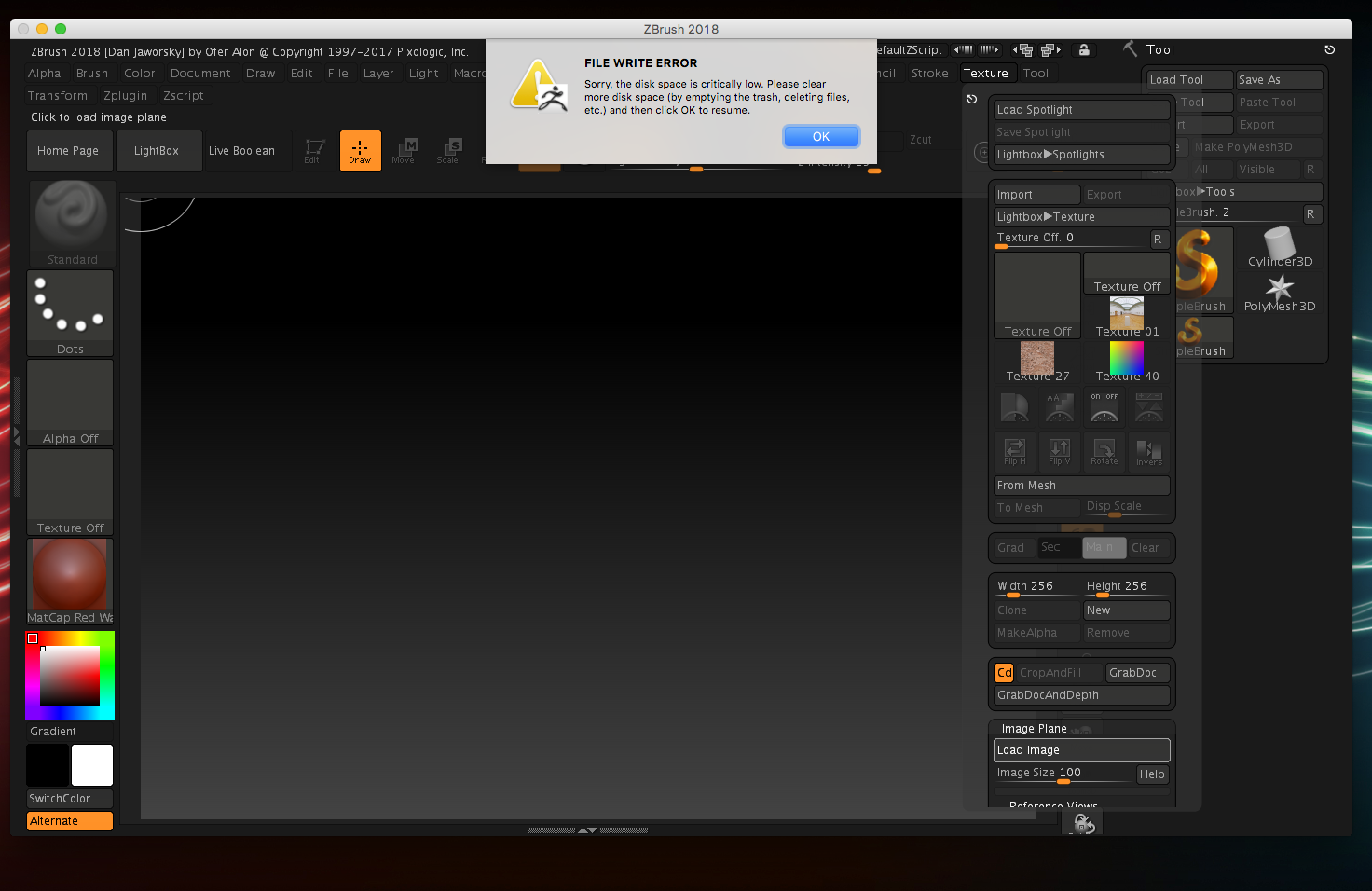The image size is (1372, 891).
Task: Select the Scale transform icon
Action: (448, 151)
